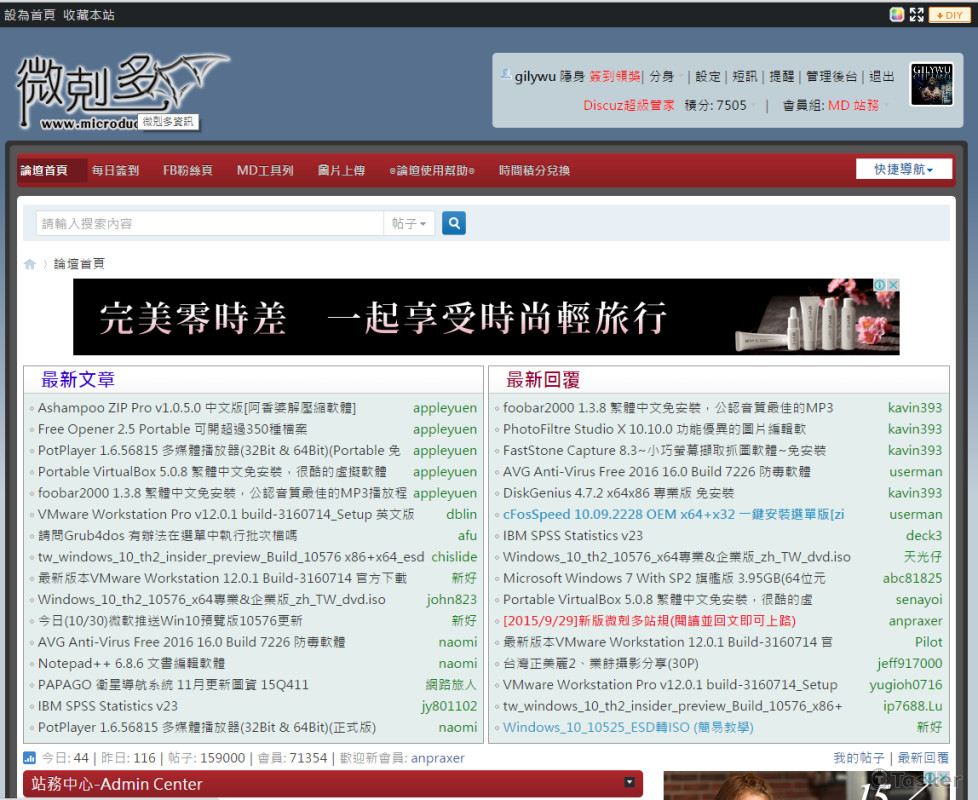
Task: Open the colorful style switcher icon
Action: coord(897,14)
